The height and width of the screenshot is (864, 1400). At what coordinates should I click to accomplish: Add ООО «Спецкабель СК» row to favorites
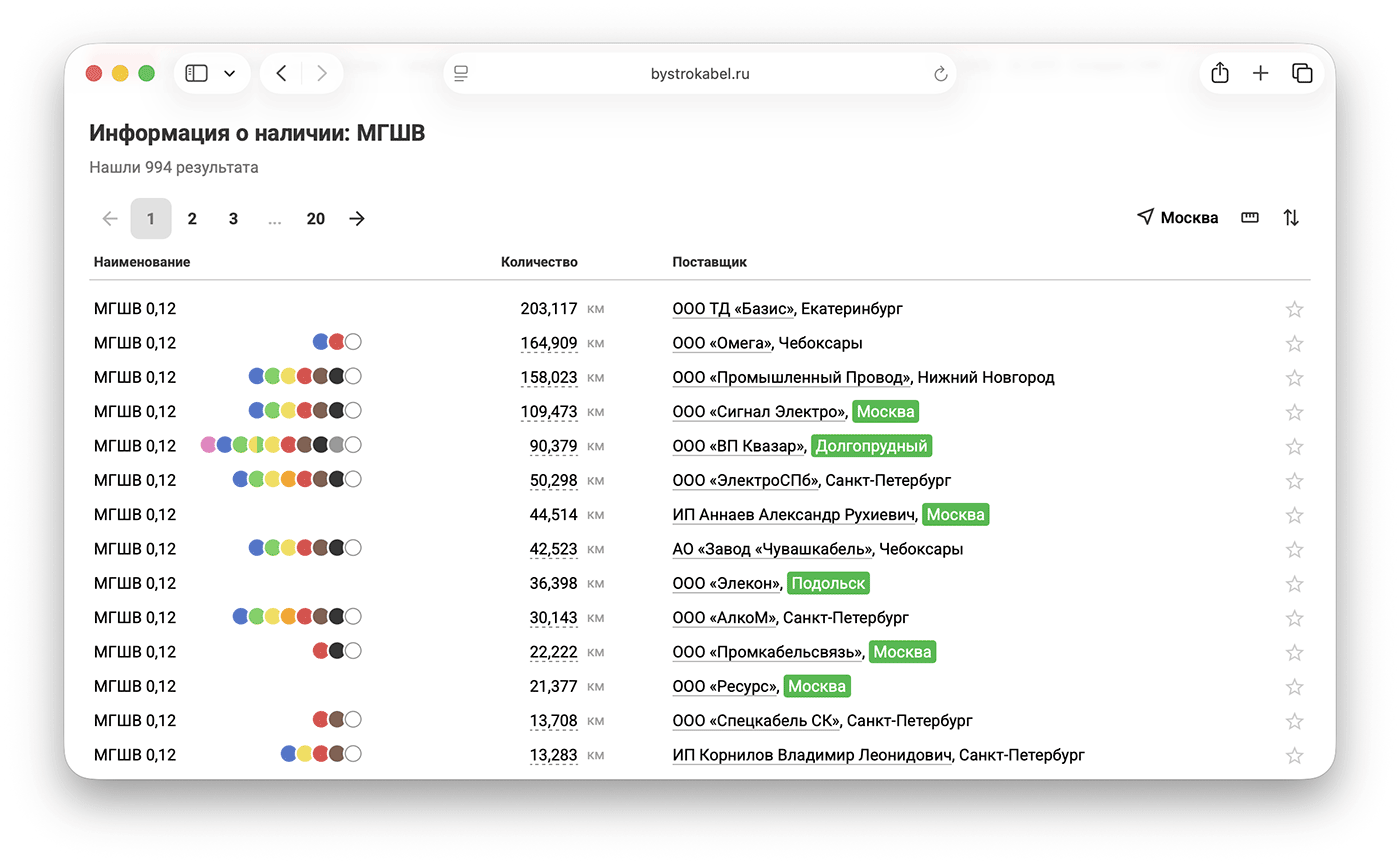1294,721
